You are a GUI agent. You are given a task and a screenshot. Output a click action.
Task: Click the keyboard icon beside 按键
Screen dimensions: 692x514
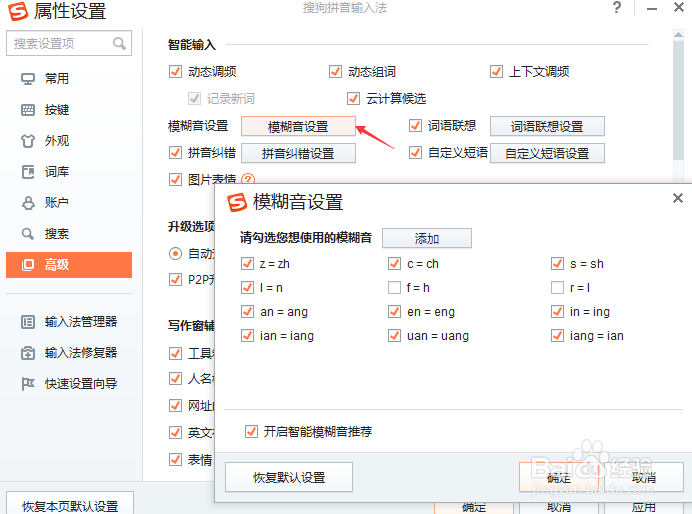pos(28,110)
